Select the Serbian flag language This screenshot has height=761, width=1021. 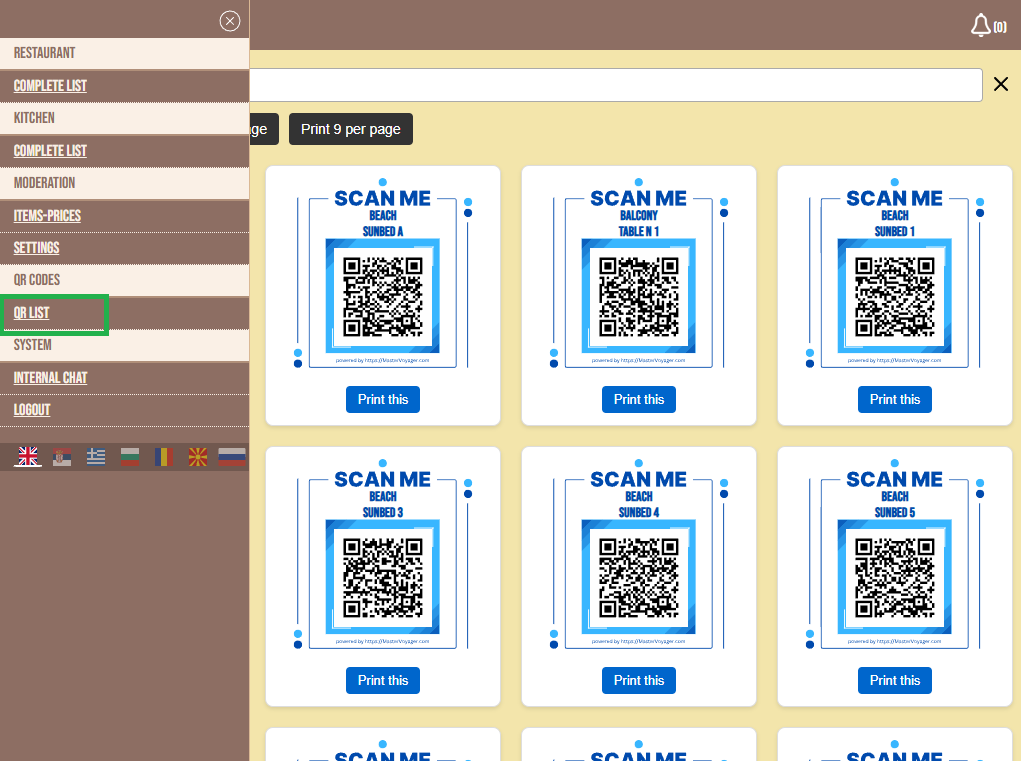pyautogui.click(x=62, y=457)
